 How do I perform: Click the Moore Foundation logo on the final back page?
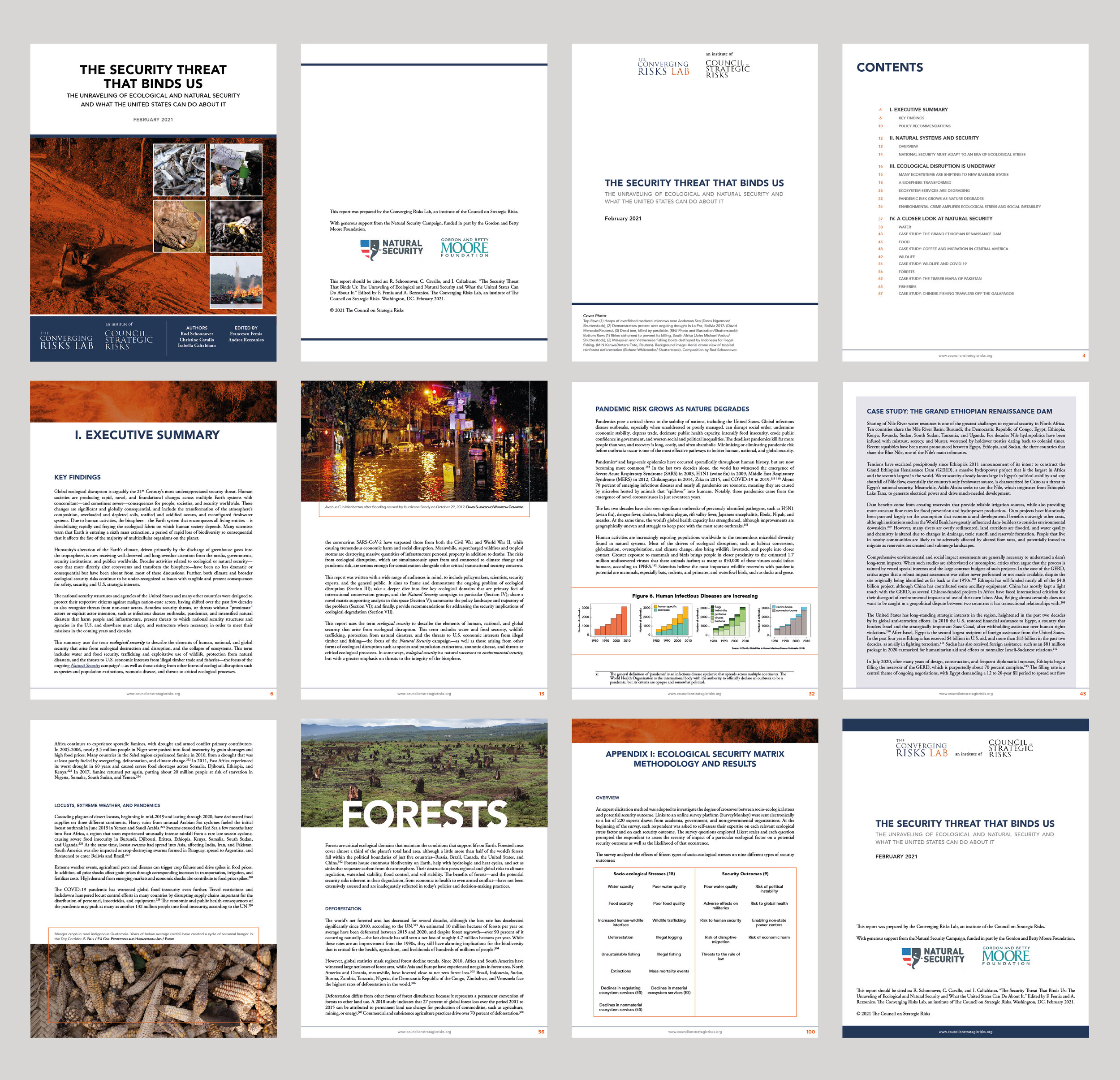[1006, 956]
